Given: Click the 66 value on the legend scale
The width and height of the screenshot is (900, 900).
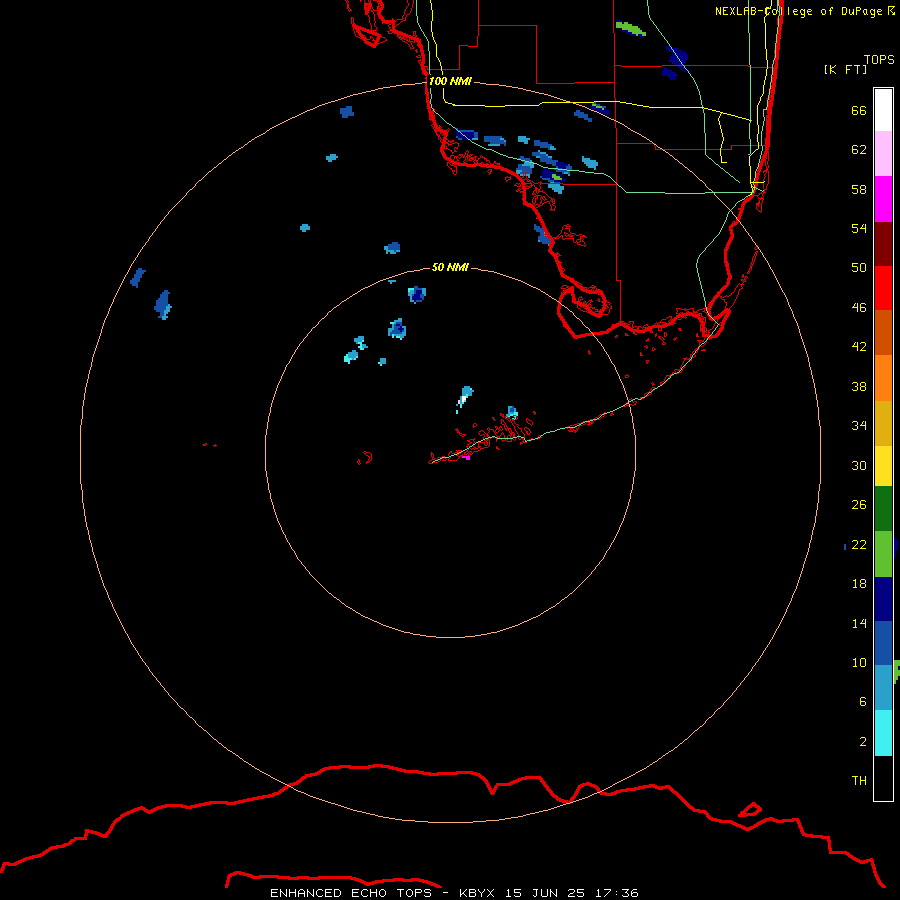Looking at the screenshot, I should coord(859,110).
